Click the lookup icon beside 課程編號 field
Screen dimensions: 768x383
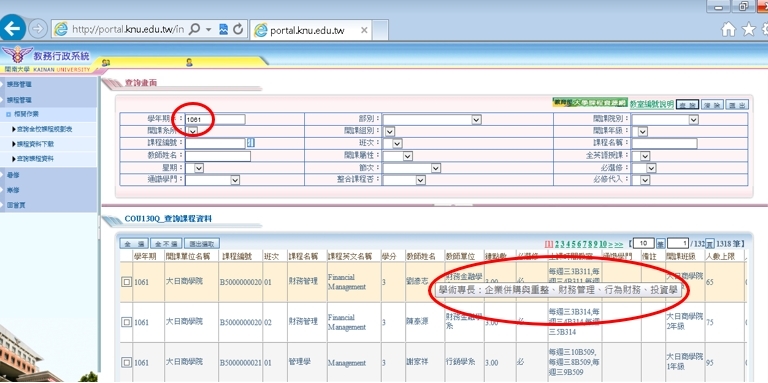251,143
